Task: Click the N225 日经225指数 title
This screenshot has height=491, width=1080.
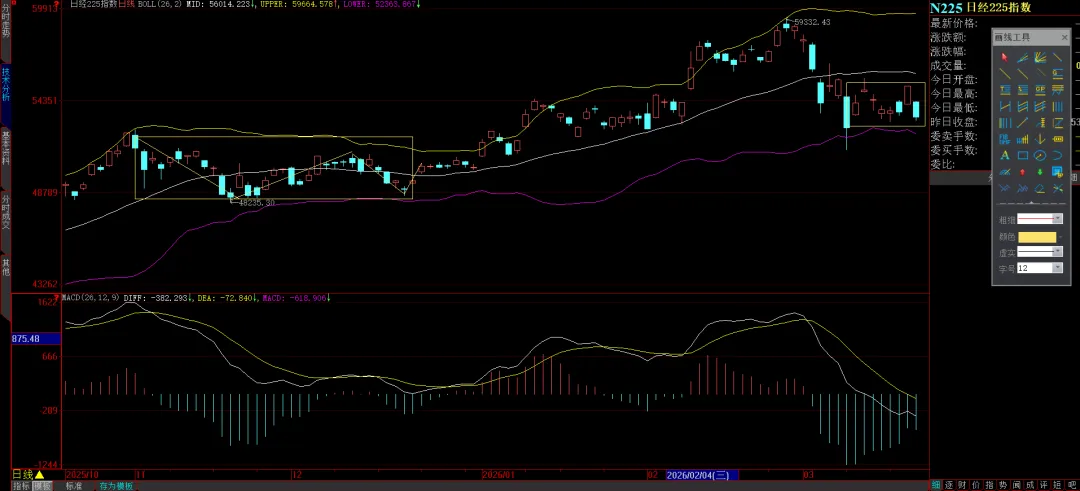Action: (x=980, y=7)
